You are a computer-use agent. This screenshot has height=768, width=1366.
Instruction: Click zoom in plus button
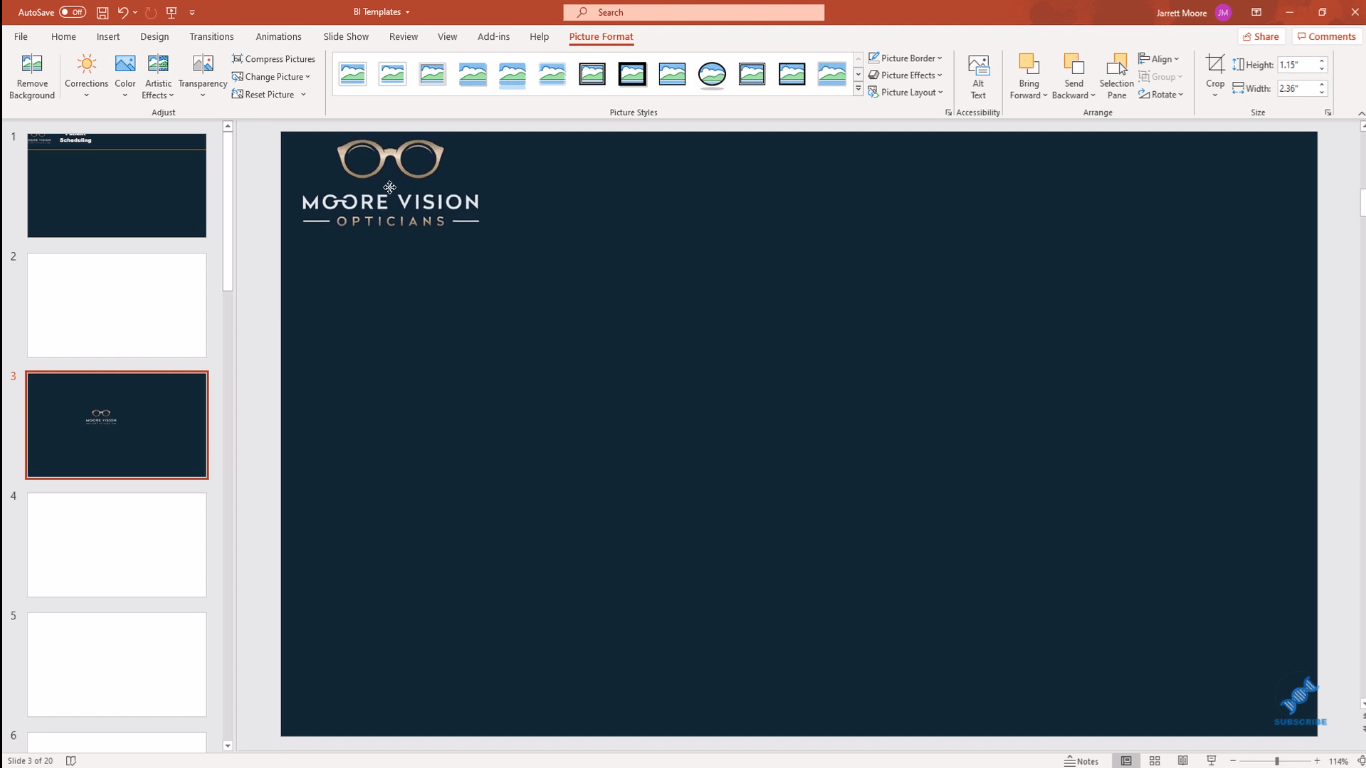tap(1319, 761)
